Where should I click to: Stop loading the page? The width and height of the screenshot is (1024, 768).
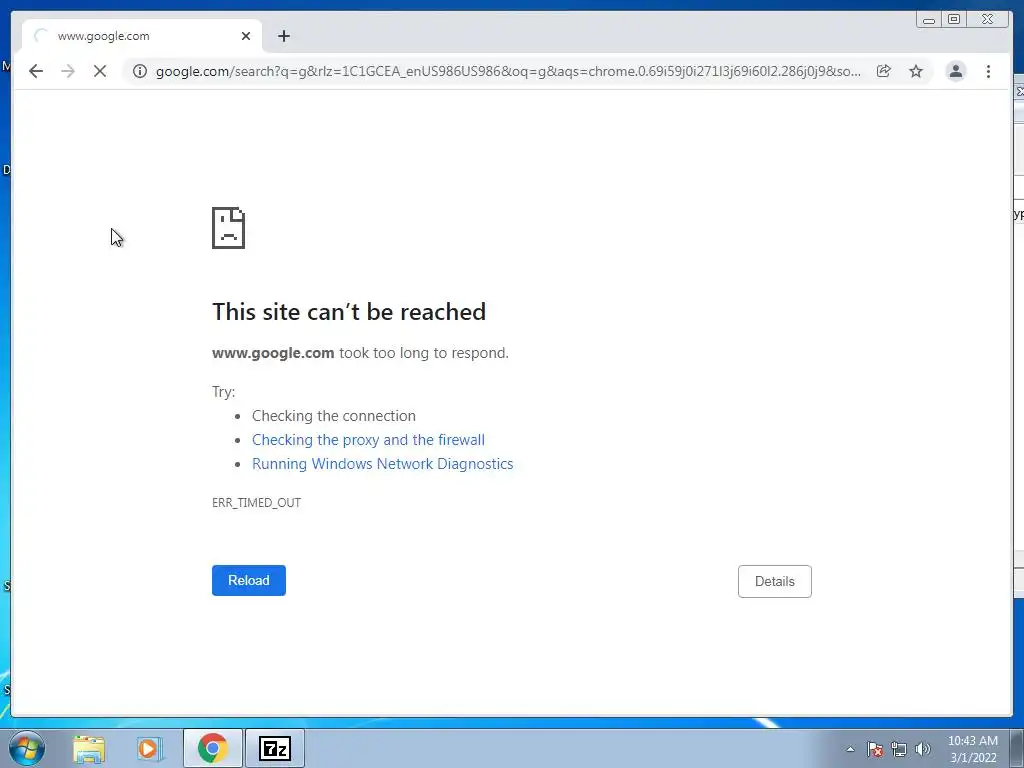[100, 71]
